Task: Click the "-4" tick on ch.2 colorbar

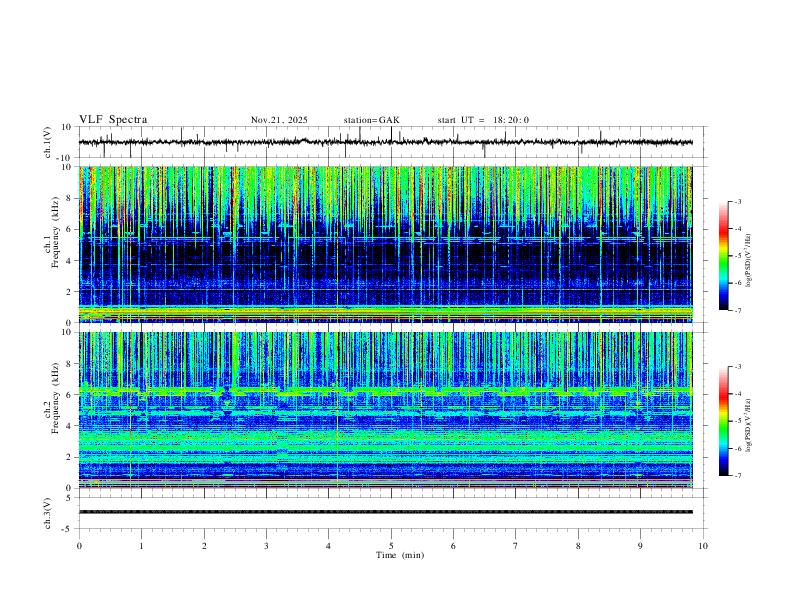Action: pos(737,394)
